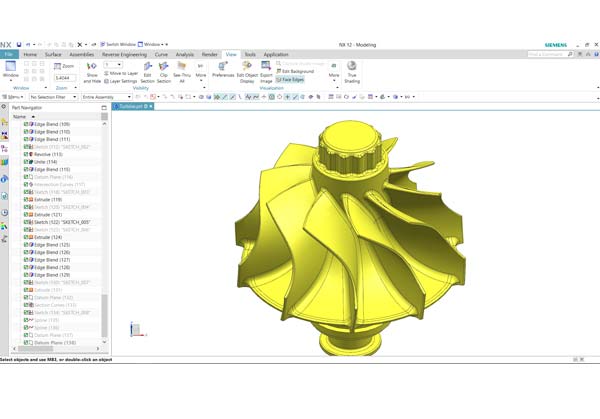This screenshot has width=600, height=419.
Task: Click Move to Layer
Action: click(121, 73)
